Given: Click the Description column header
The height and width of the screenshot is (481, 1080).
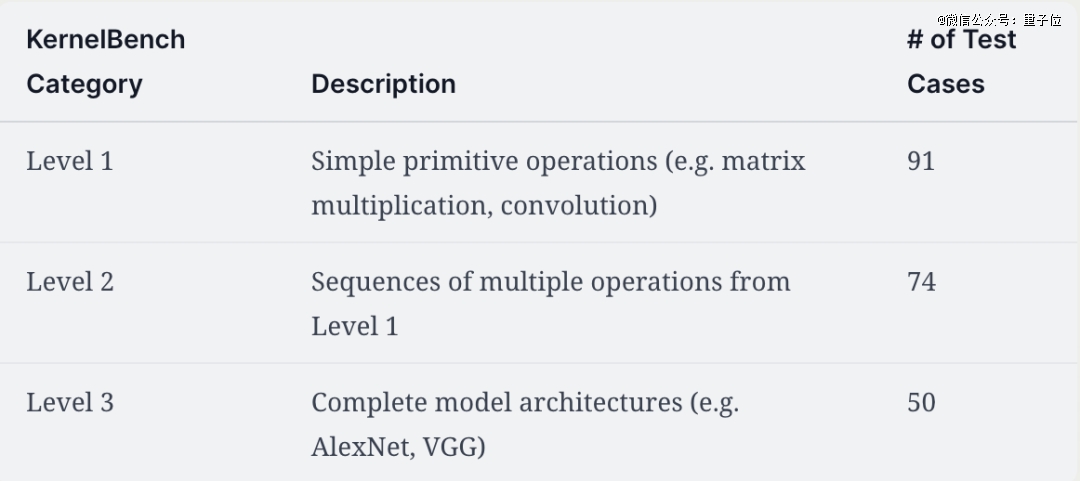Looking at the screenshot, I should 383,84.
